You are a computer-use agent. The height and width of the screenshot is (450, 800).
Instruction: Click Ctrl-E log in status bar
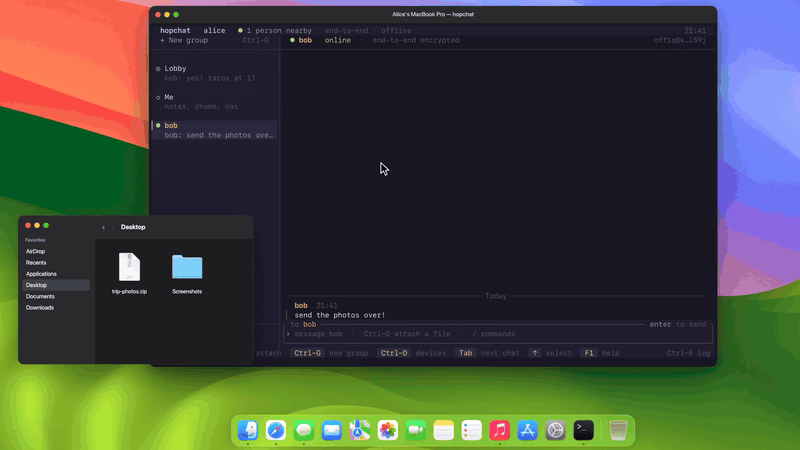[688, 353]
